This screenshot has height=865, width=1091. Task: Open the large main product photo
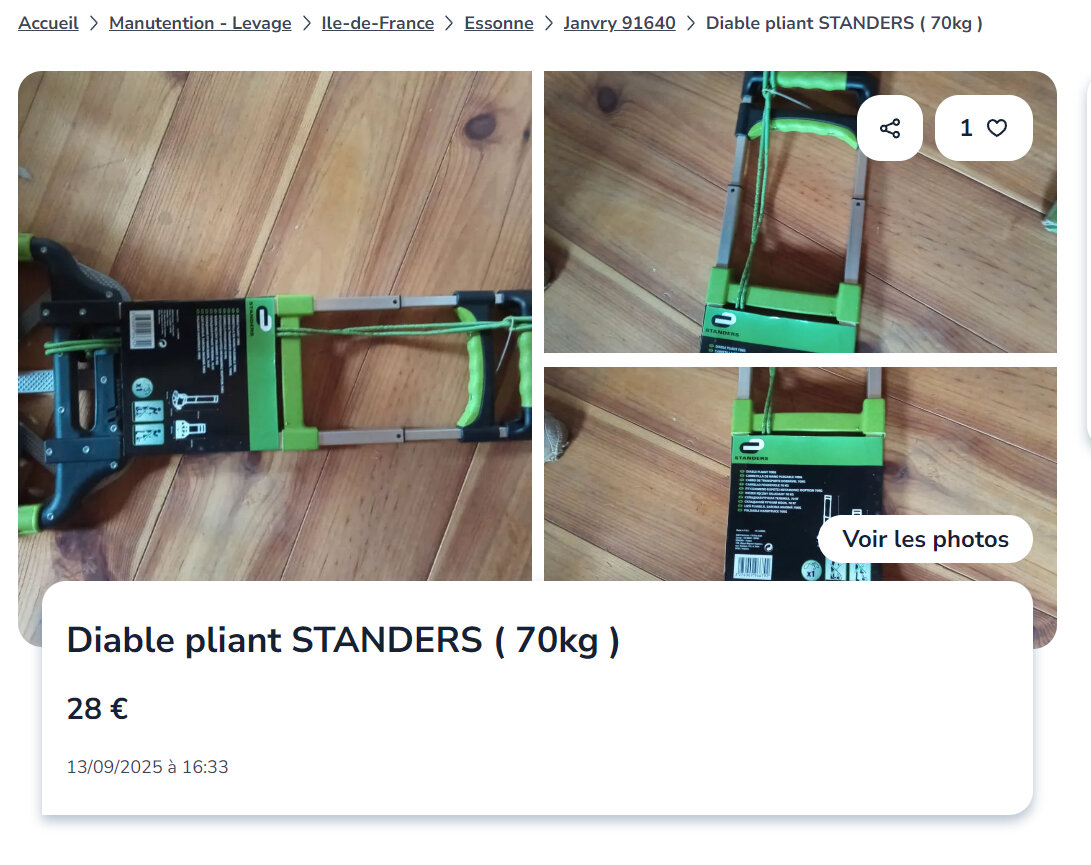275,326
